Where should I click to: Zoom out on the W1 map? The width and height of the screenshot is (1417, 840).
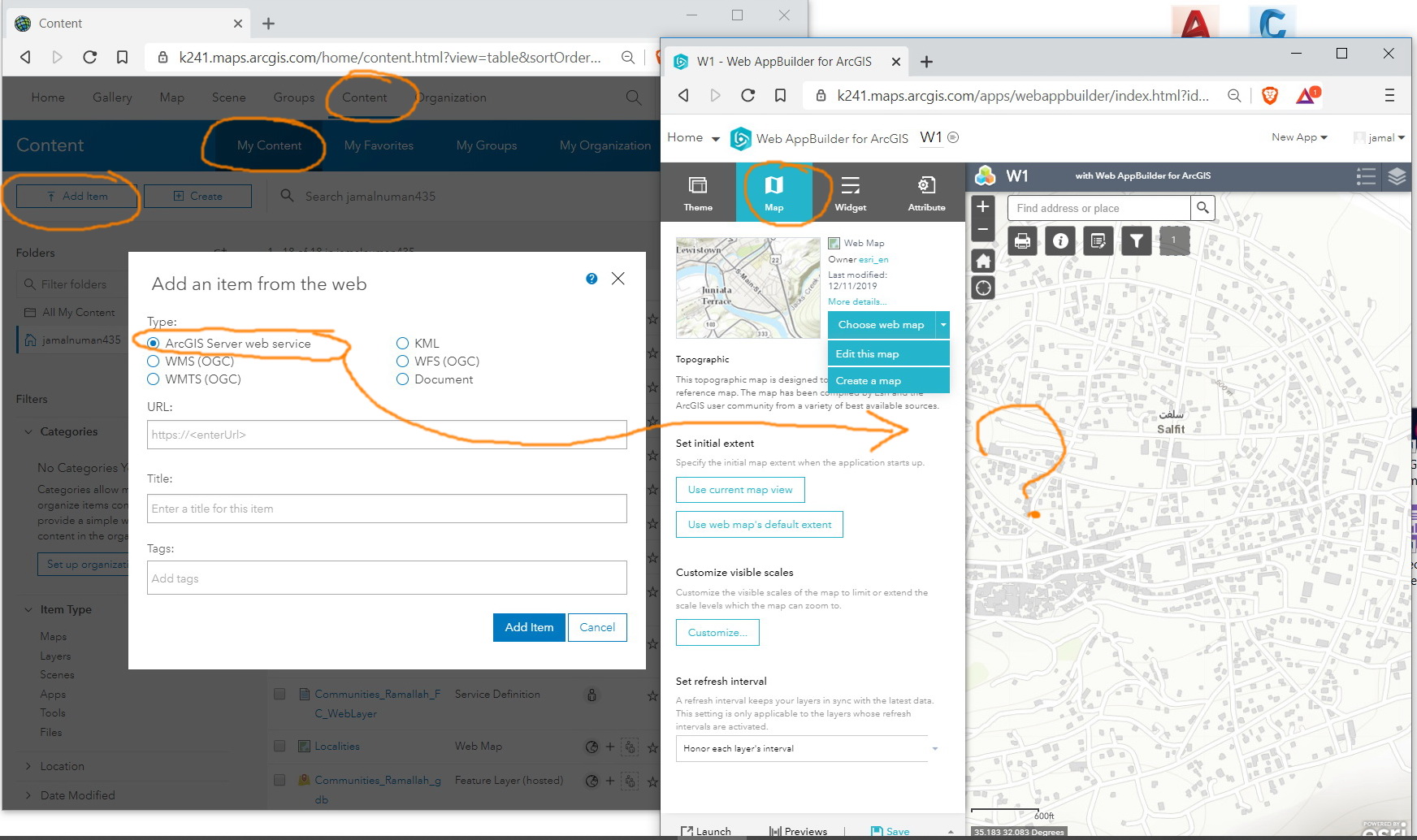tap(983, 229)
